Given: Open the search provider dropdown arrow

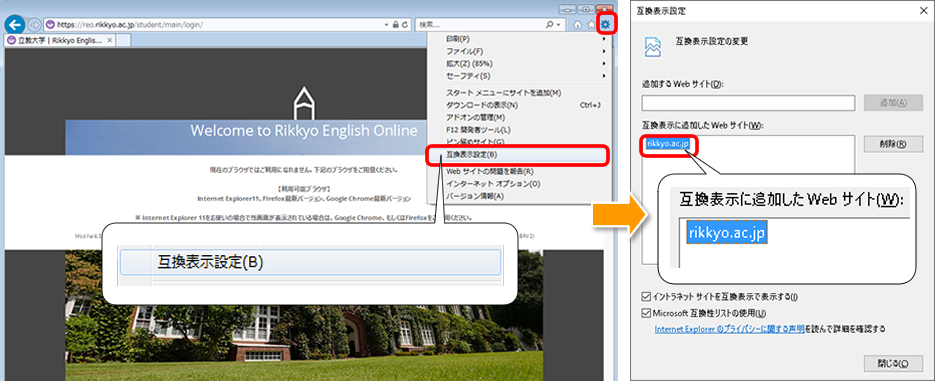Looking at the screenshot, I should (558, 25).
